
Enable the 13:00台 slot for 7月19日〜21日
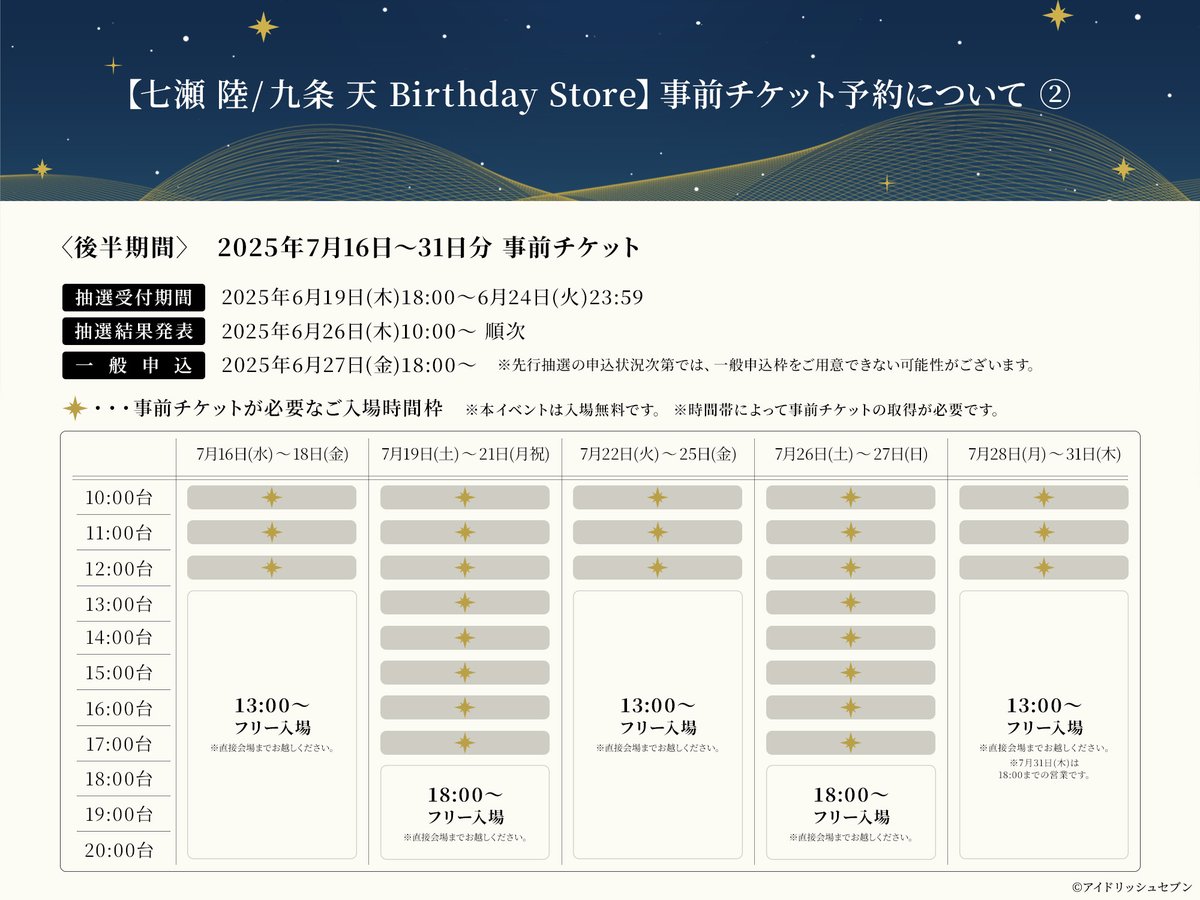point(463,603)
